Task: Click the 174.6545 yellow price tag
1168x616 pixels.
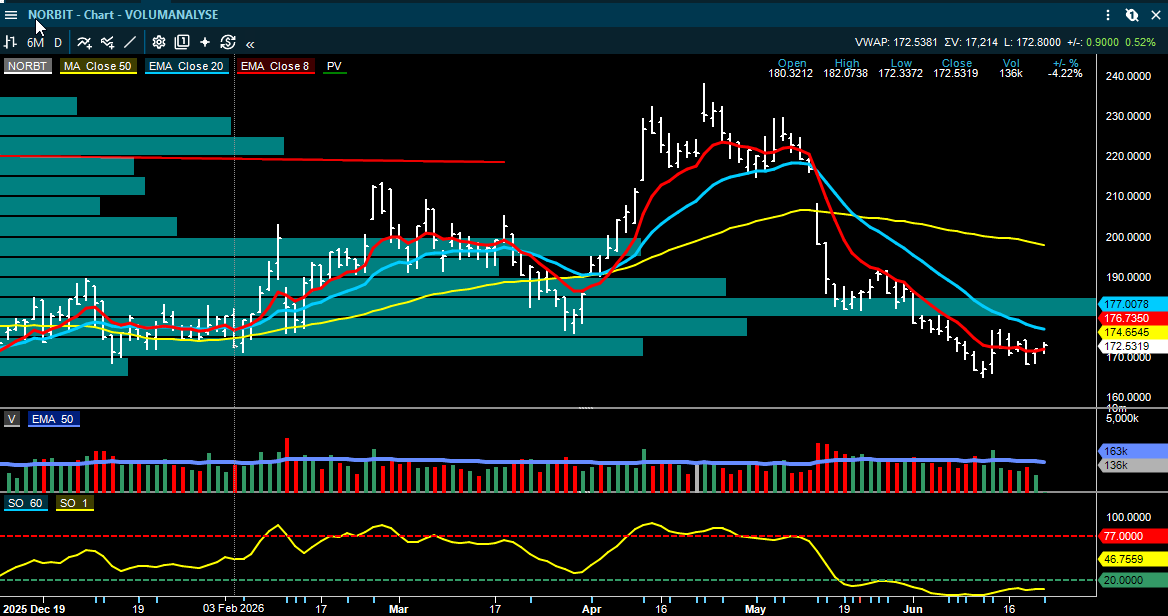Action: pos(1132,332)
